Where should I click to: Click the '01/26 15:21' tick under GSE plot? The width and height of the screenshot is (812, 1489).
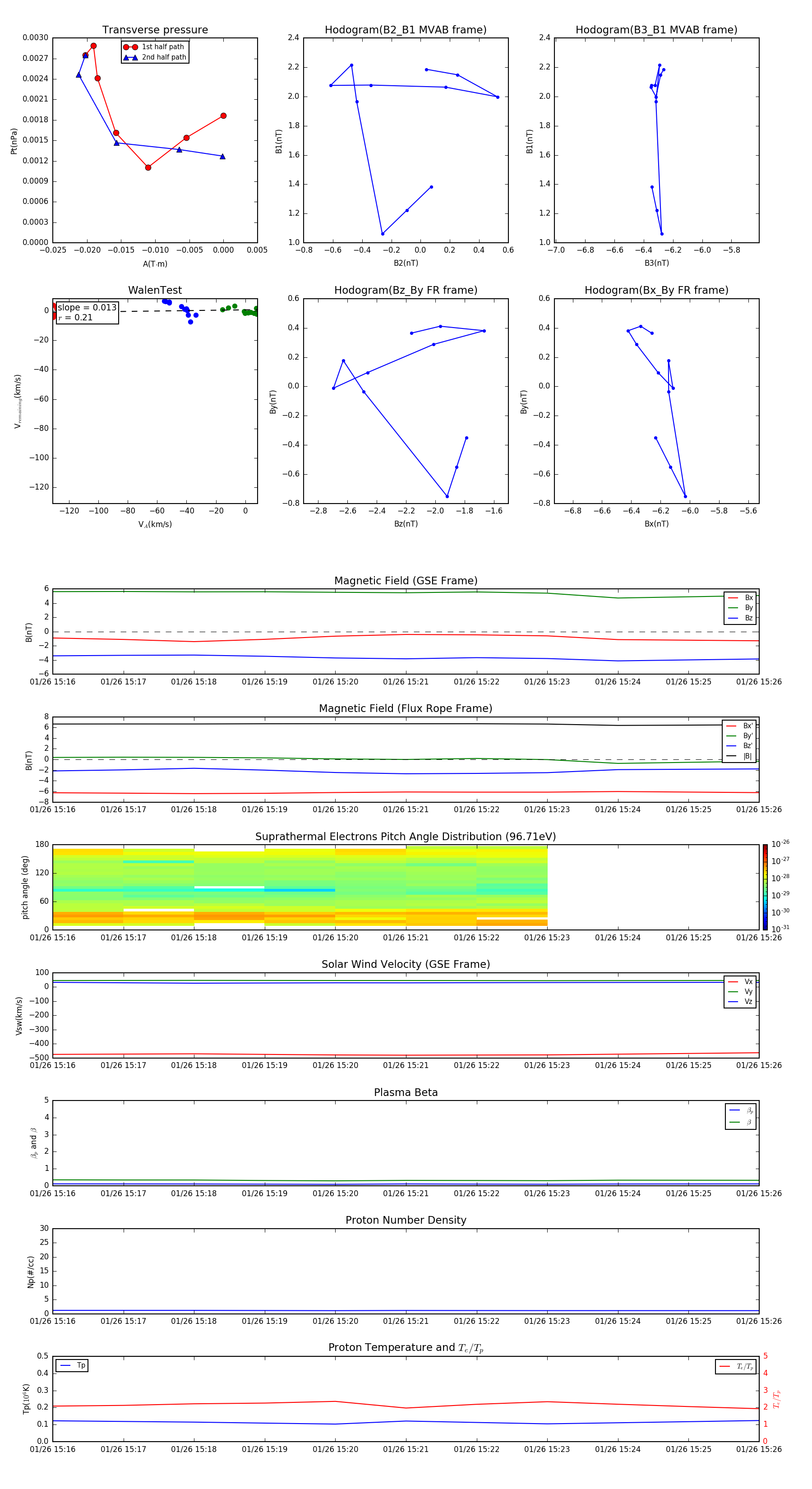pos(406,682)
